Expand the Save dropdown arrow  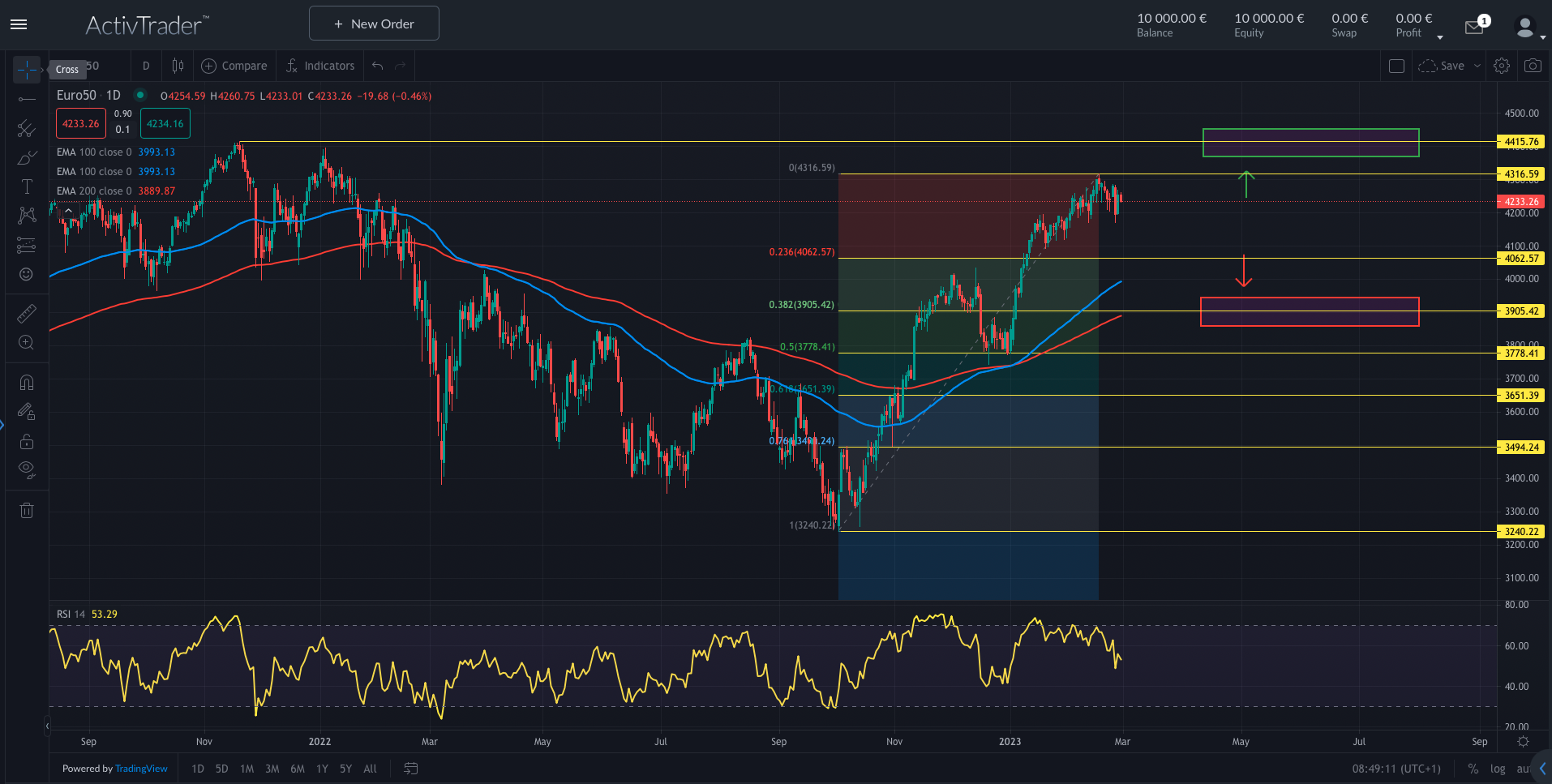point(1477,66)
